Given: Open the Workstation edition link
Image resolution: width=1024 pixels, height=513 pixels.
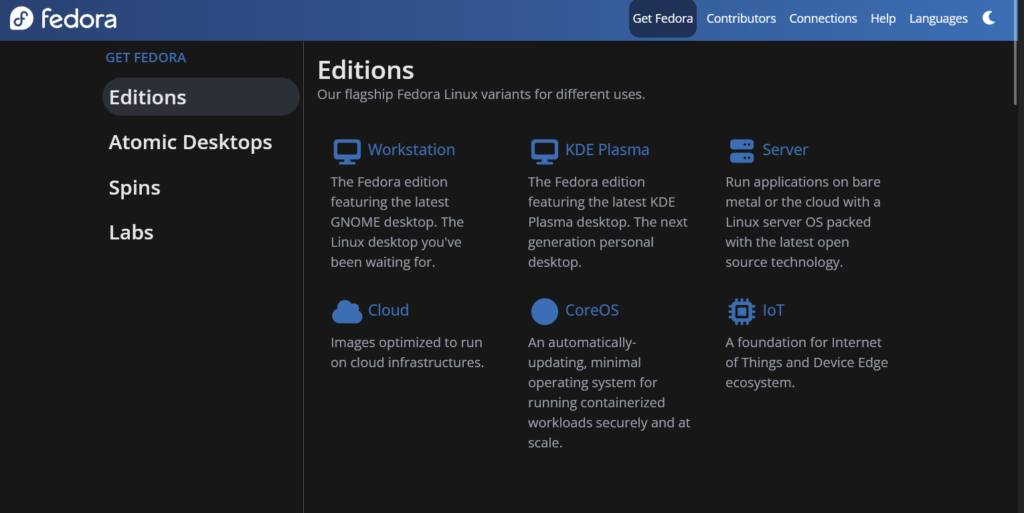Looking at the screenshot, I should 411,149.
